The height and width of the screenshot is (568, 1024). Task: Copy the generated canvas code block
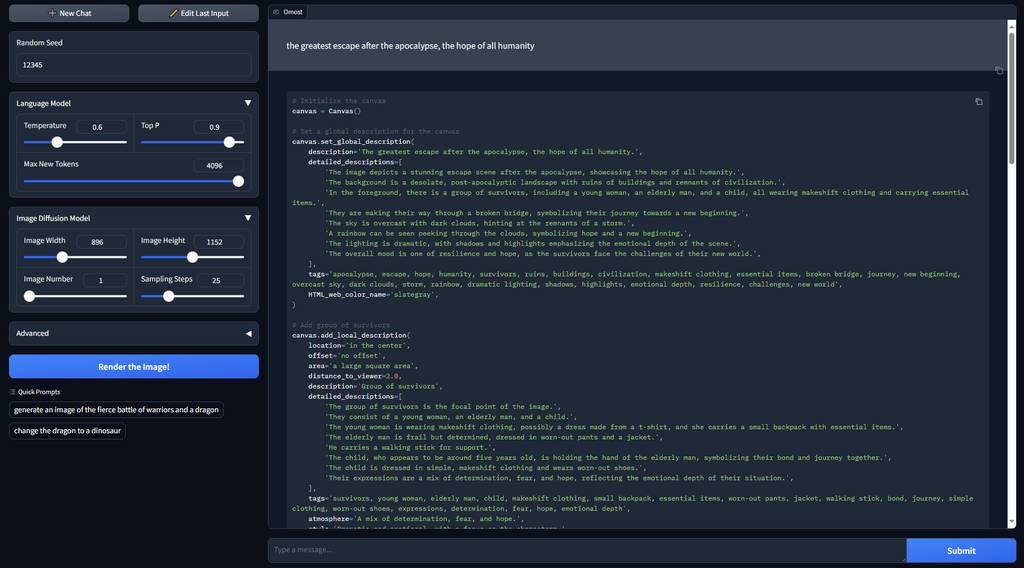(978, 102)
